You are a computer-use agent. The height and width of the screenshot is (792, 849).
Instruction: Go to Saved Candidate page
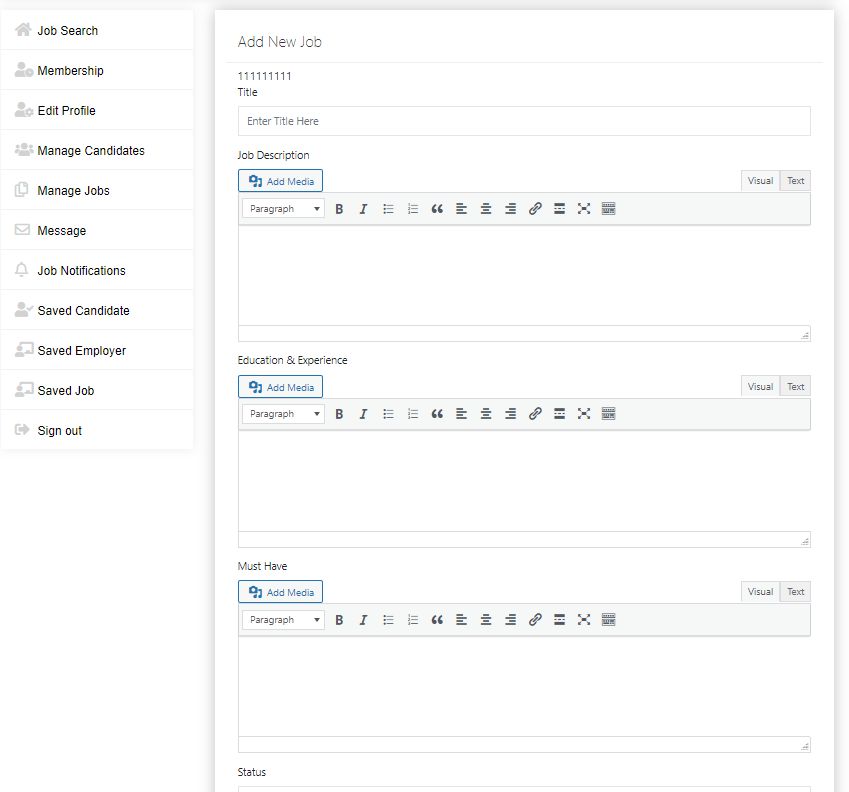point(83,310)
